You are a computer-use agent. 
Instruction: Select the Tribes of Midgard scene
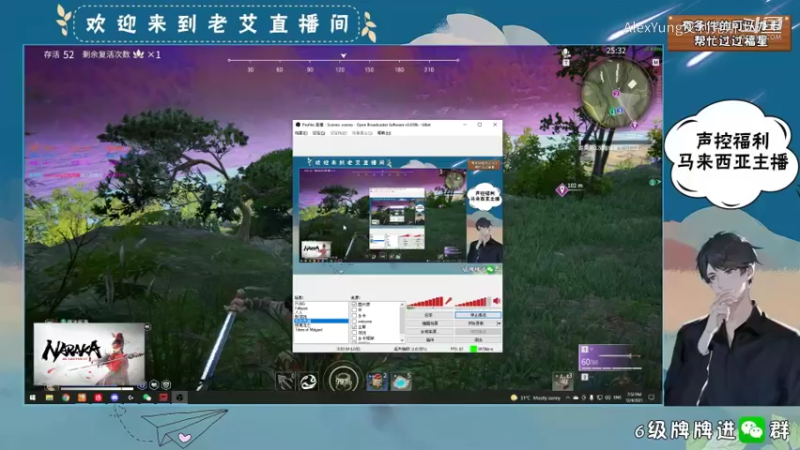309,330
